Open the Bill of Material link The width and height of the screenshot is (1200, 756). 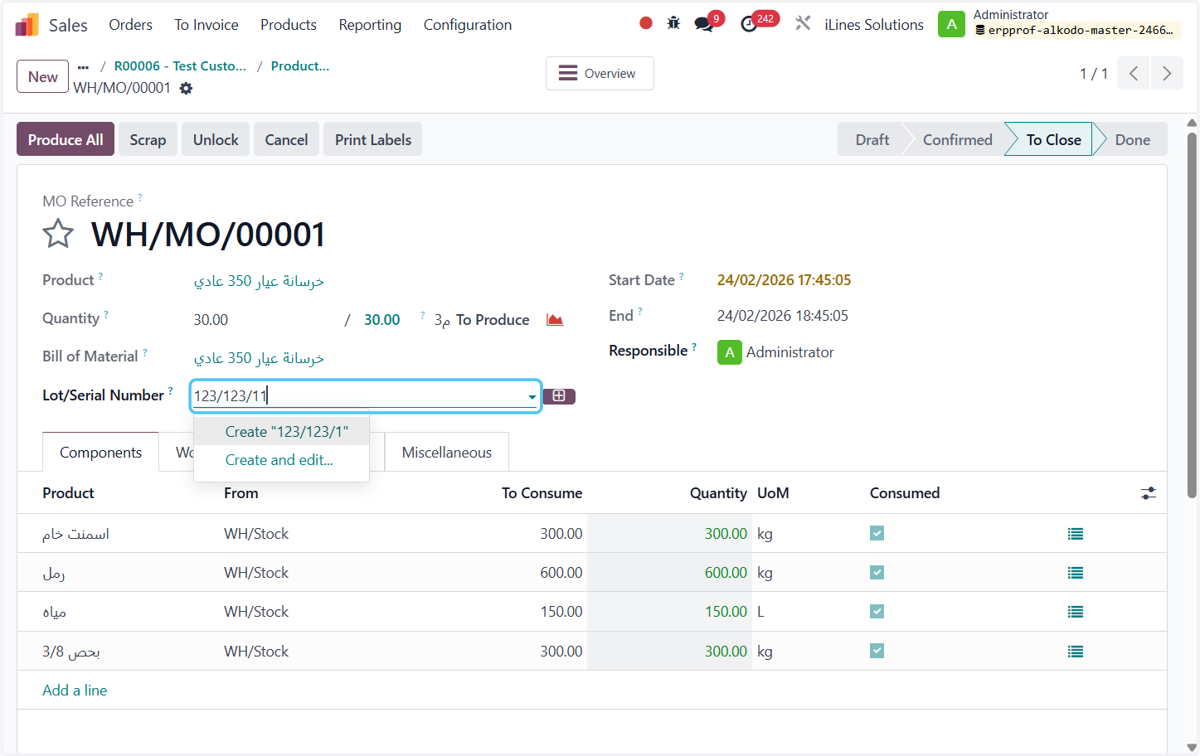pyautogui.click(x=259, y=358)
